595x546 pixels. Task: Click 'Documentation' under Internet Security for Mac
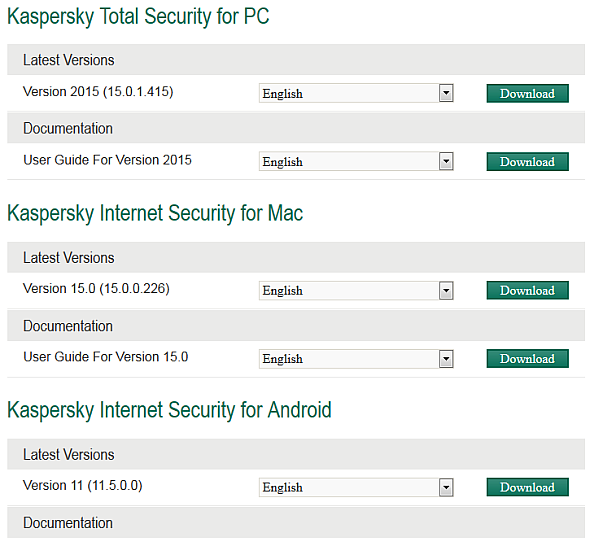pyautogui.click(x=68, y=326)
